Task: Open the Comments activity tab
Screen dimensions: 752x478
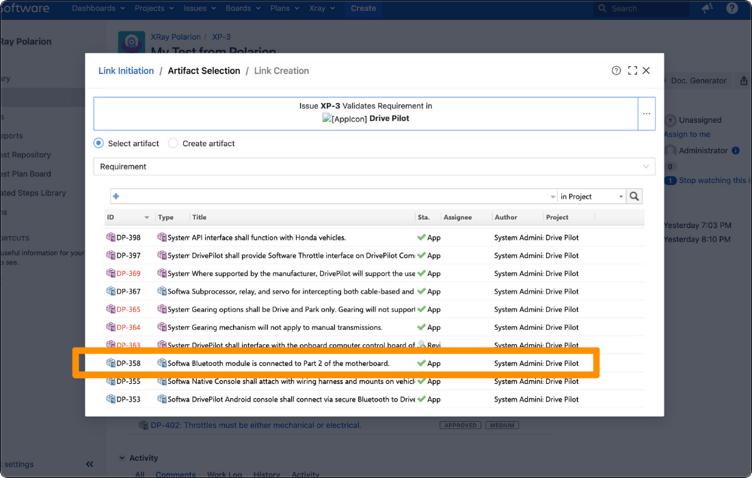Action: click(x=176, y=474)
